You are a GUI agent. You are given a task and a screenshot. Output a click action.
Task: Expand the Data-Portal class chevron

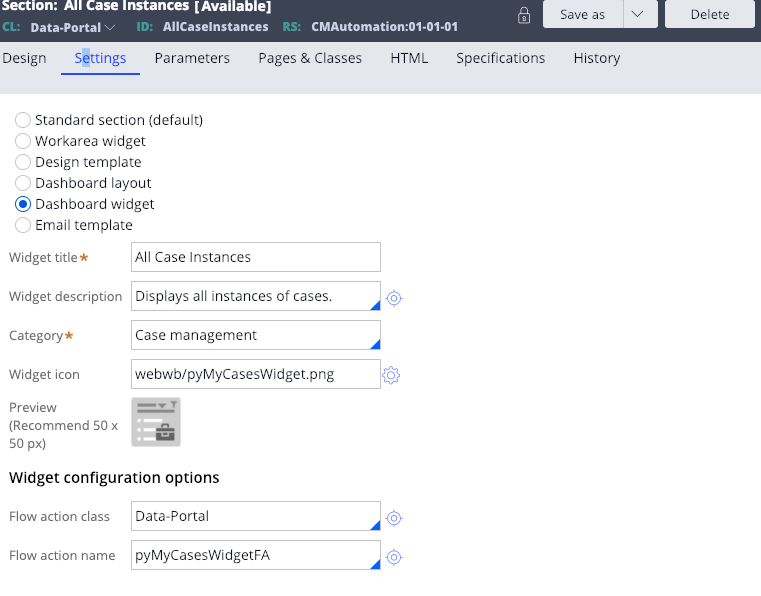click(x=110, y=27)
